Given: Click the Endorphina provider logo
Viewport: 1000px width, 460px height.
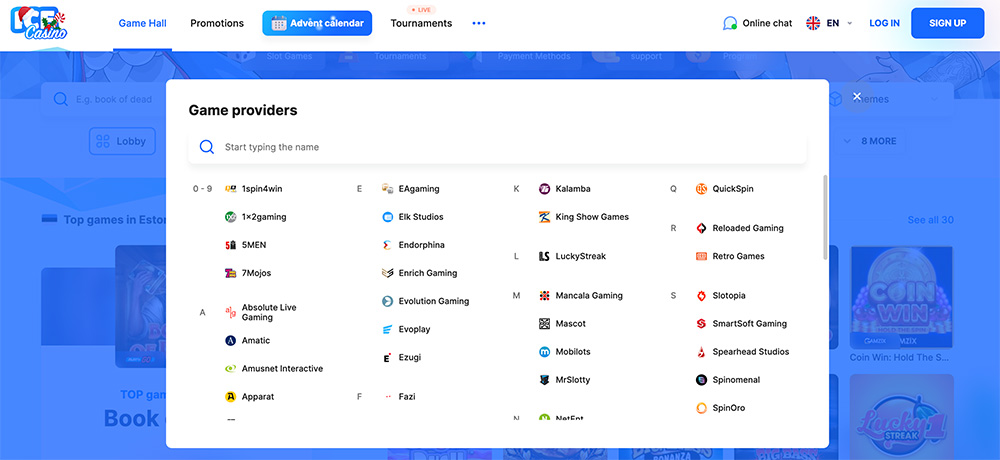Looking at the screenshot, I should (387, 245).
